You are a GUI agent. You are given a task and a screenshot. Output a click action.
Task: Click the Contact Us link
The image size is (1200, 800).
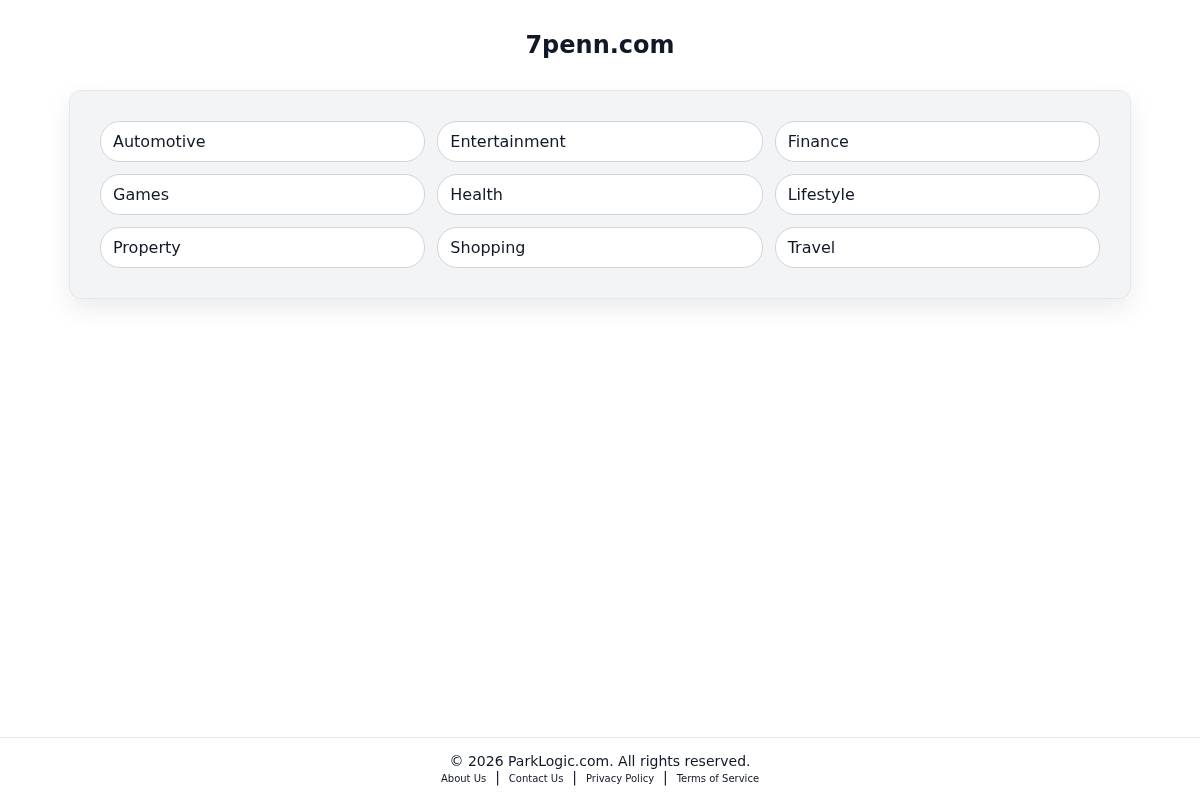coord(535,778)
